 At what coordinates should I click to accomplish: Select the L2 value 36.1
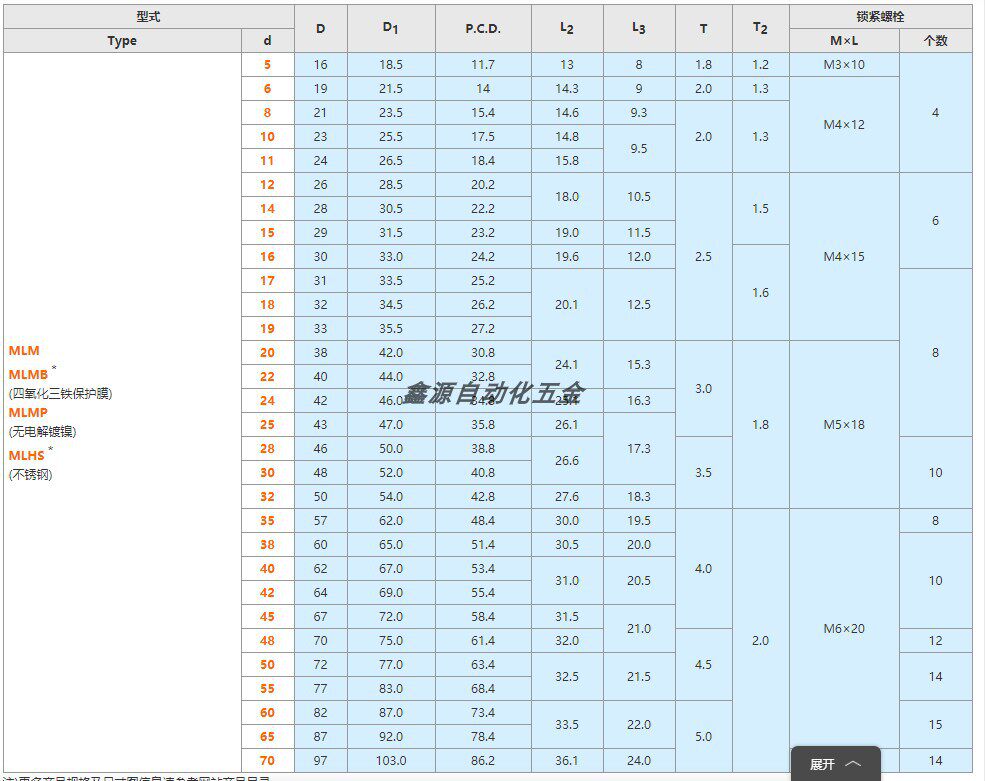coord(567,760)
